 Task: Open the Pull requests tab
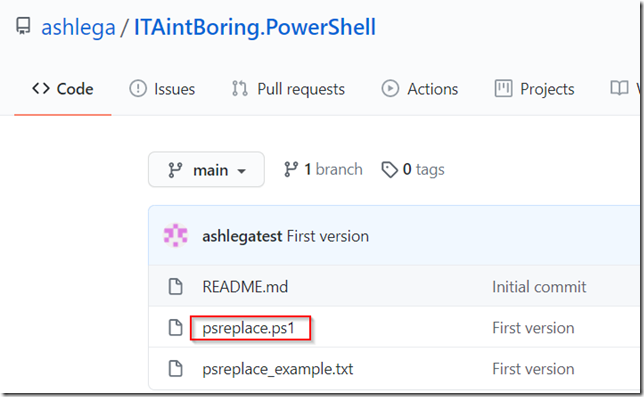pyautogui.click(x=288, y=89)
